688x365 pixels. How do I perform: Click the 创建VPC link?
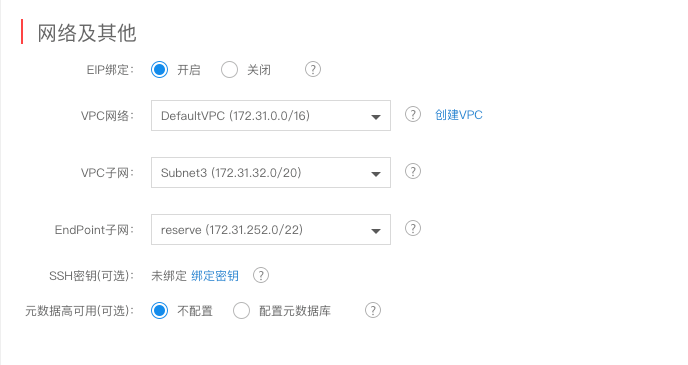point(459,115)
